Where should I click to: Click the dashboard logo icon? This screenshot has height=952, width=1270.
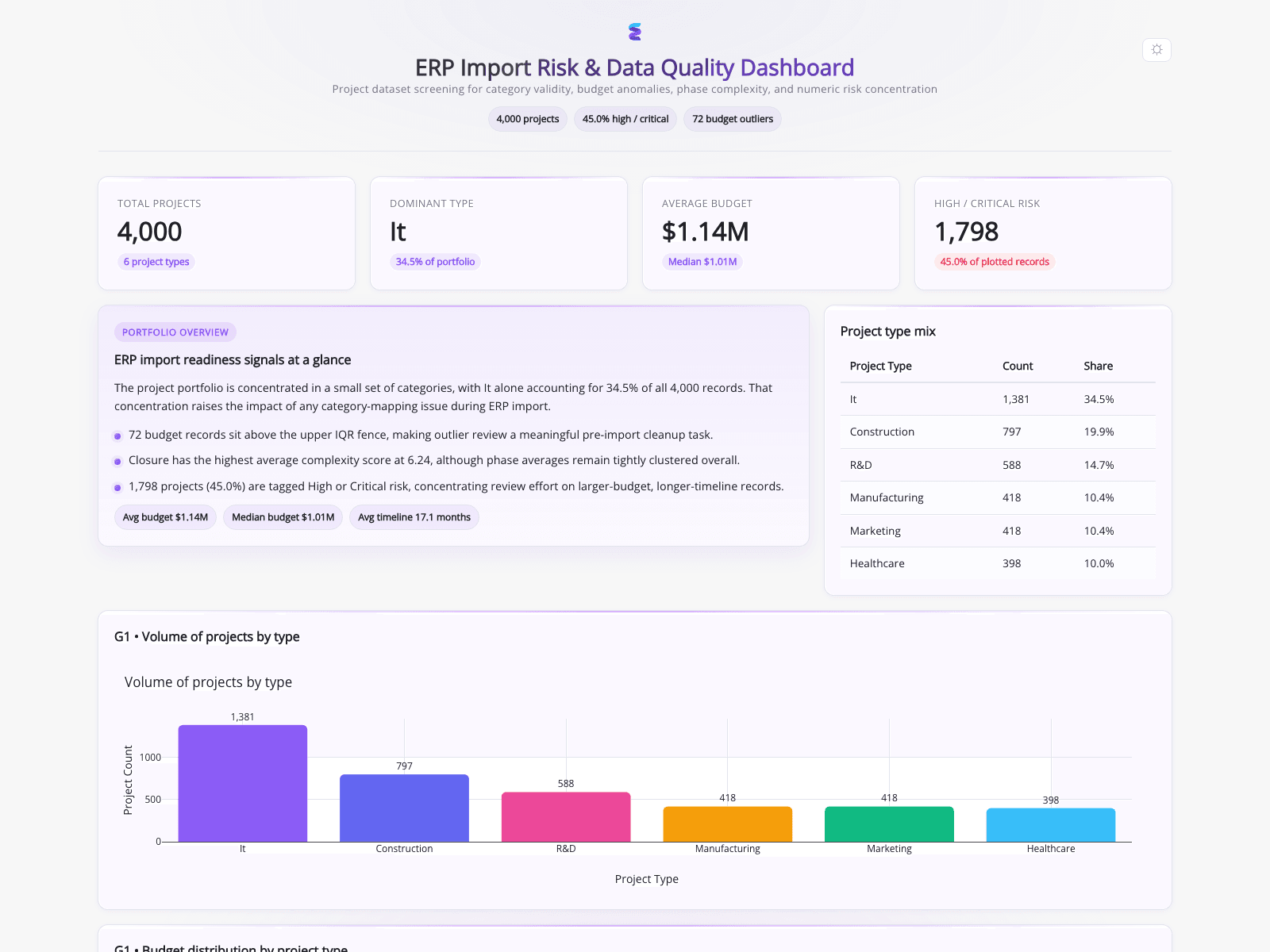pyautogui.click(x=635, y=32)
